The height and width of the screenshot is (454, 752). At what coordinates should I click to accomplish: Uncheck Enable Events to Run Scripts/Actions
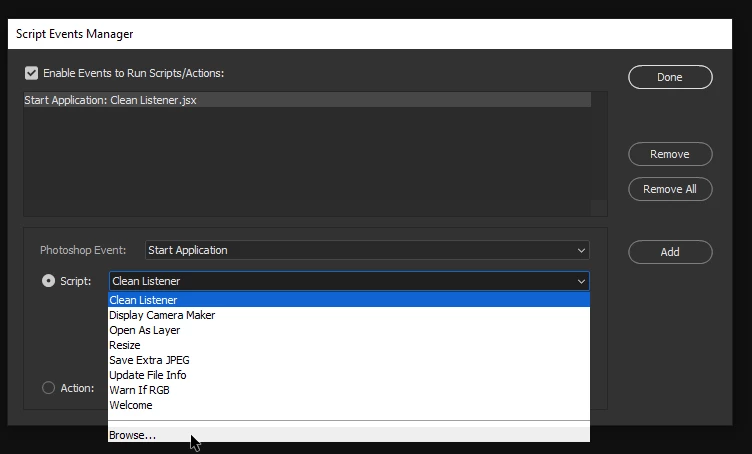[31, 73]
